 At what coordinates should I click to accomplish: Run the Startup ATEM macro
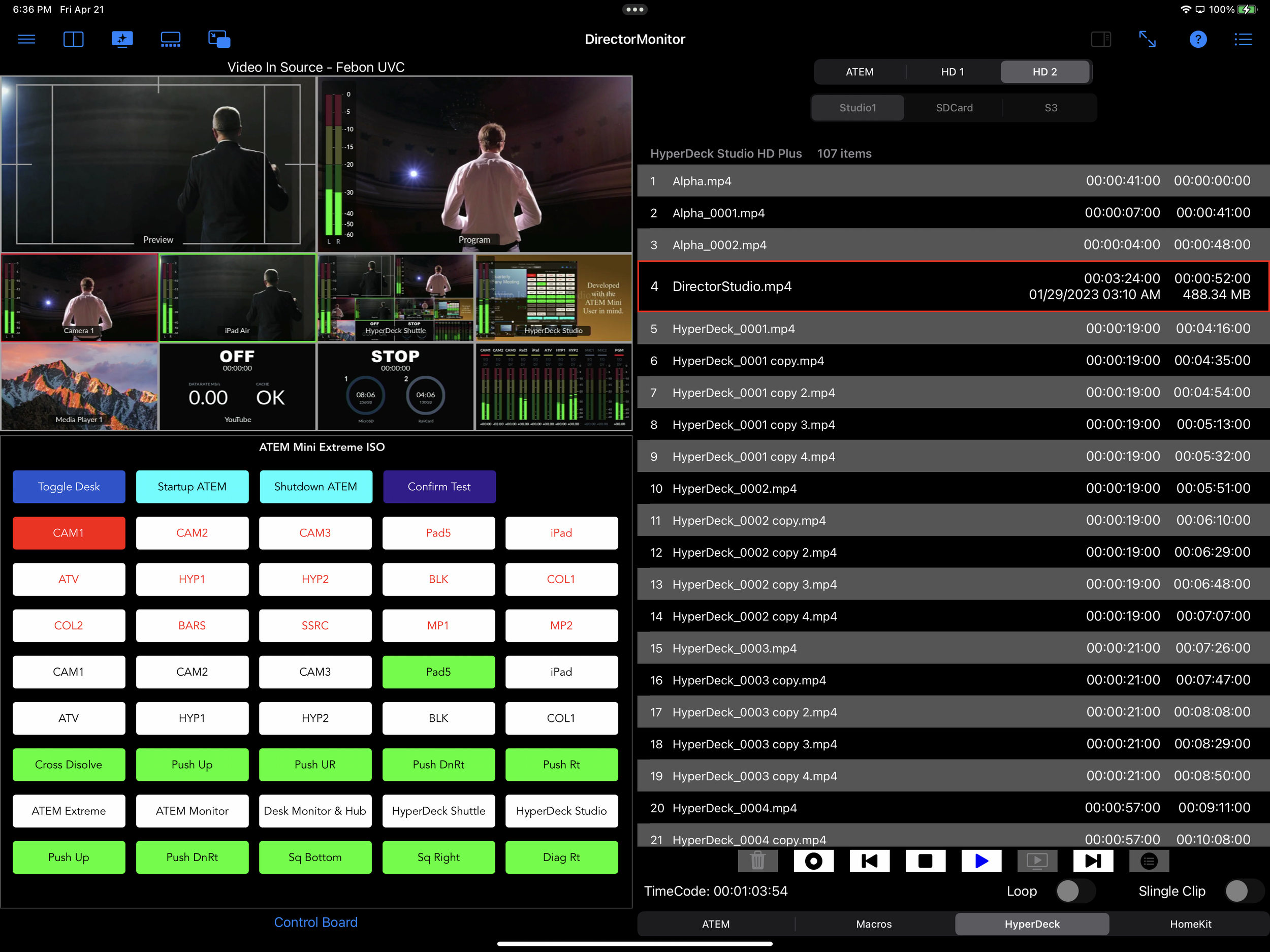coord(193,486)
